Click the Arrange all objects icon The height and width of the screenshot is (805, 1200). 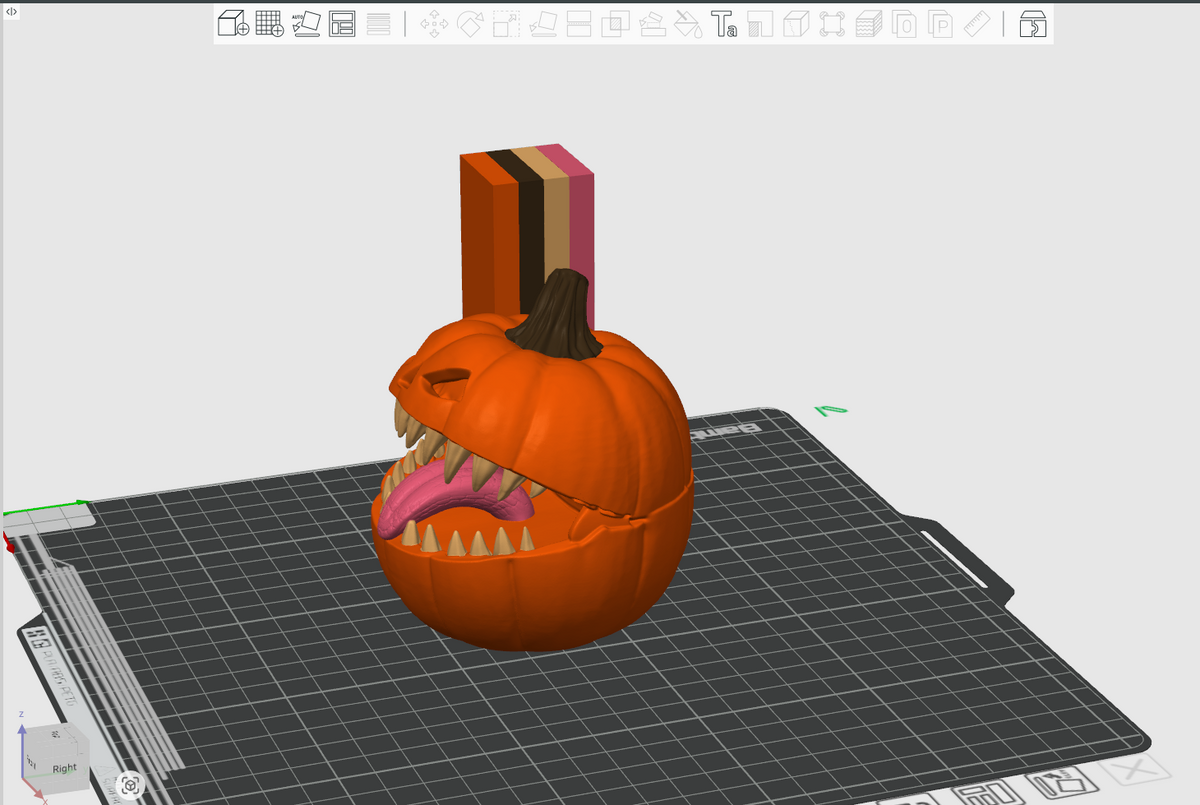[342, 24]
